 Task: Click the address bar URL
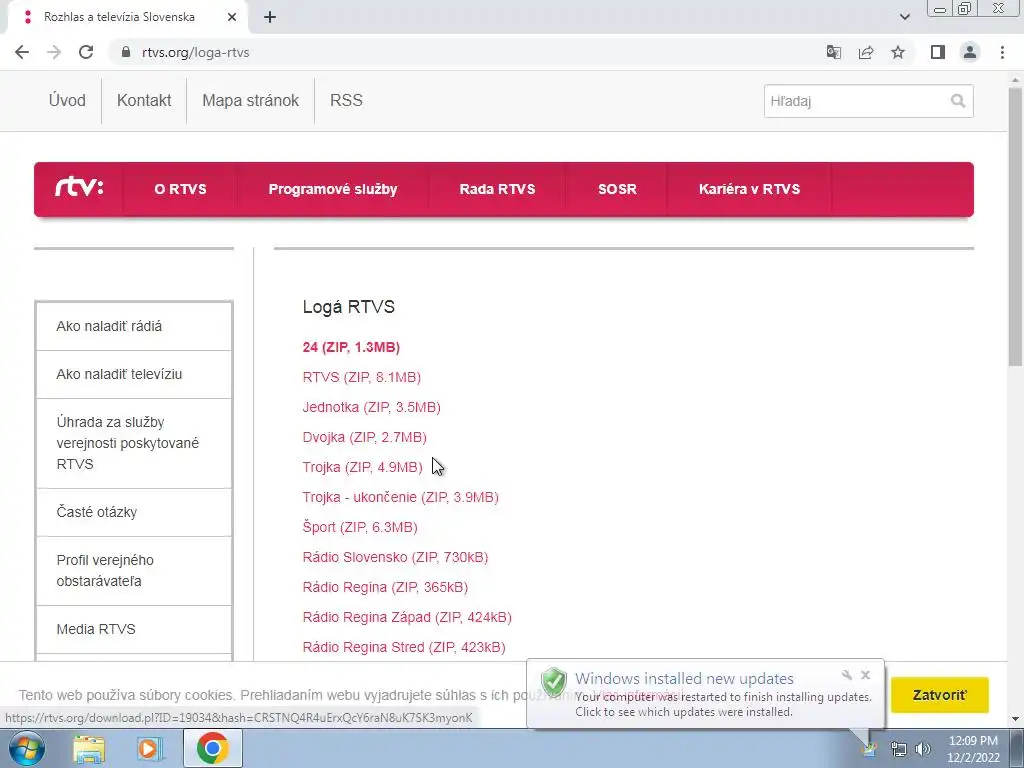pyautogui.click(x=196, y=52)
